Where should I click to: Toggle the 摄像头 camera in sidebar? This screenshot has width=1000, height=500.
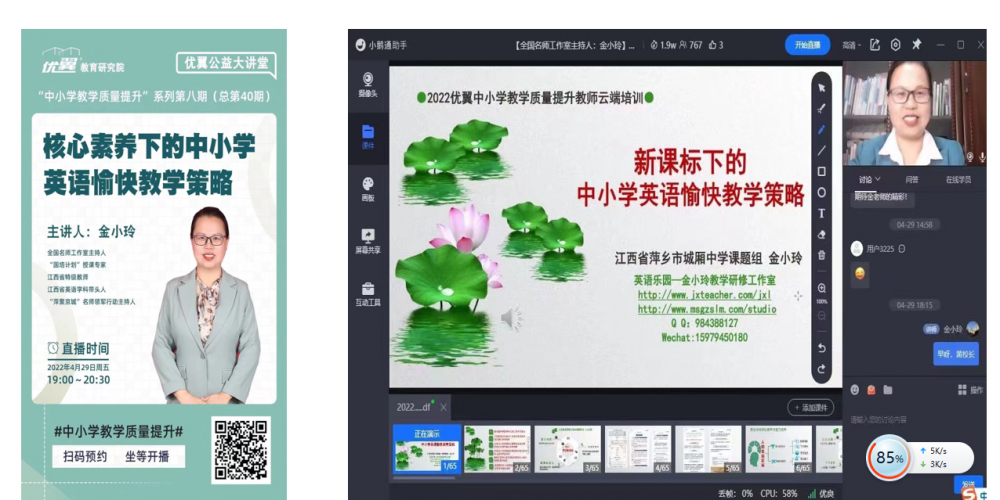click(367, 83)
